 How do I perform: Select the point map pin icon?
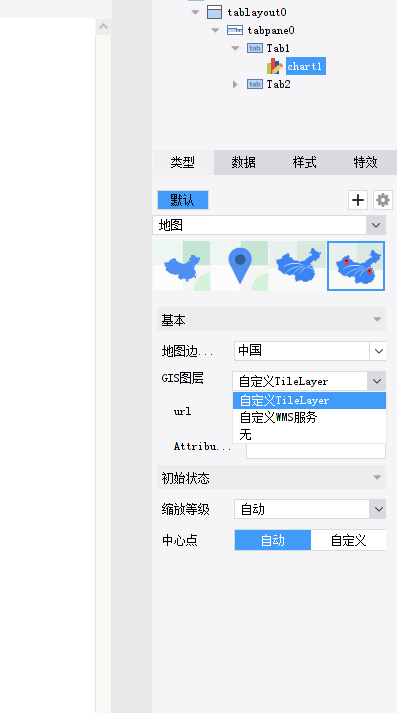click(240, 266)
